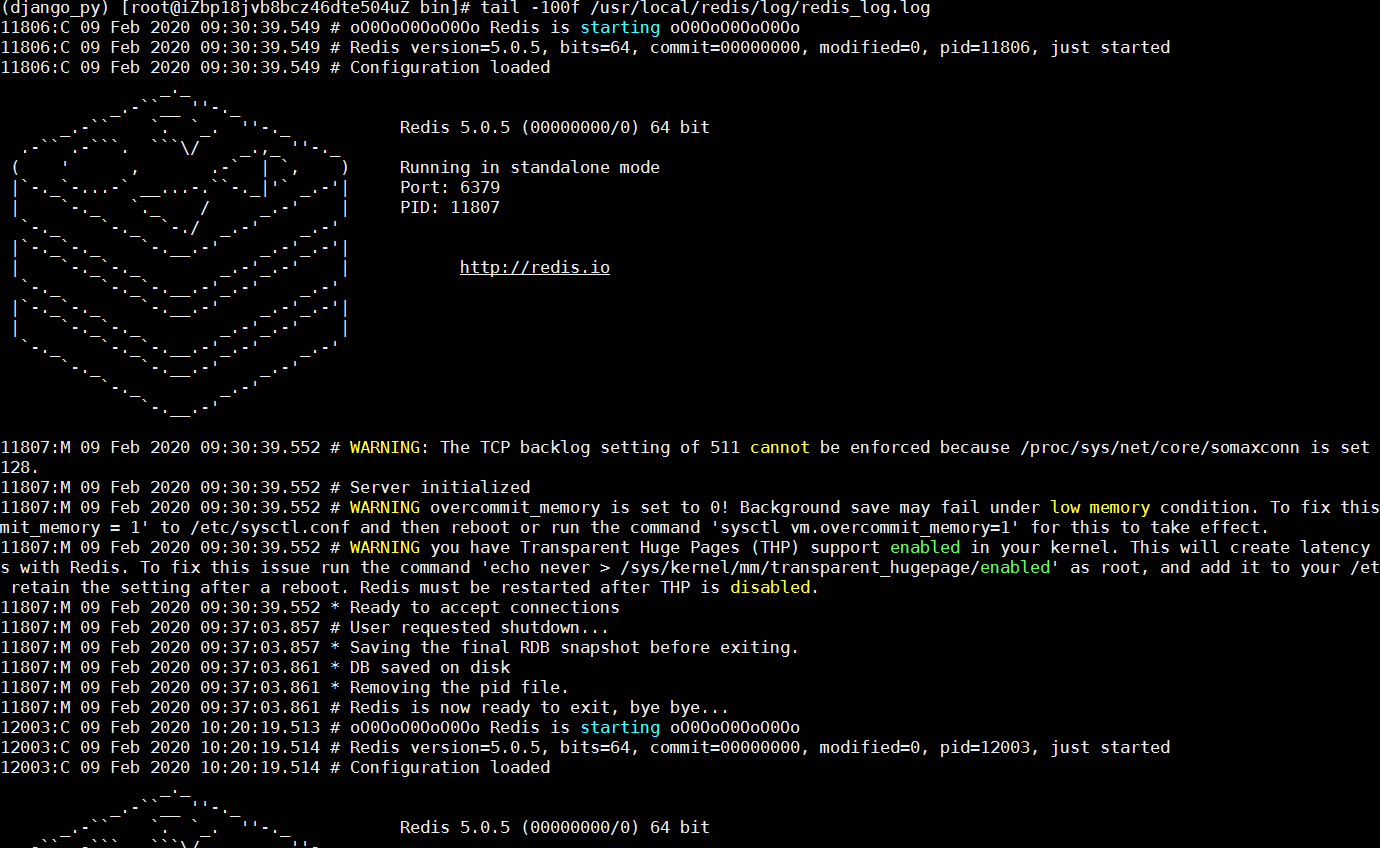Click 'PID: 11807' text

(450, 207)
